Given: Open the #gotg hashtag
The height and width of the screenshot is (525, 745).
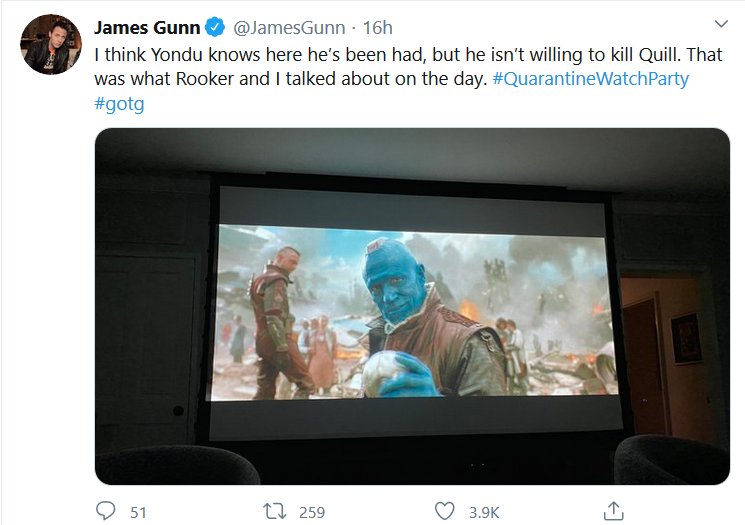Looking at the screenshot, I should point(119,104).
